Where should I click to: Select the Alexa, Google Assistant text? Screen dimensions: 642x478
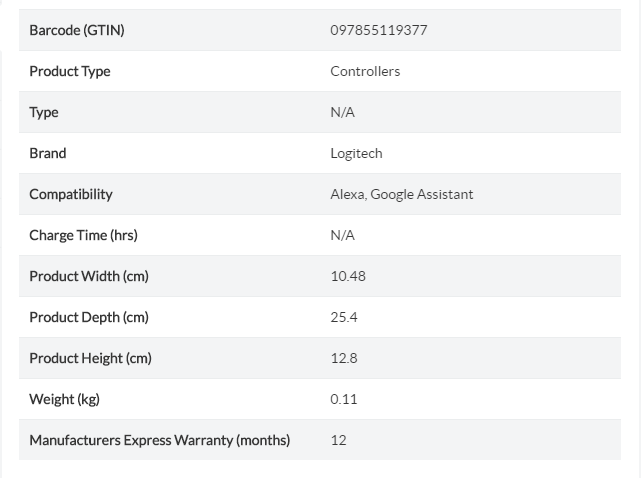tap(401, 194)
